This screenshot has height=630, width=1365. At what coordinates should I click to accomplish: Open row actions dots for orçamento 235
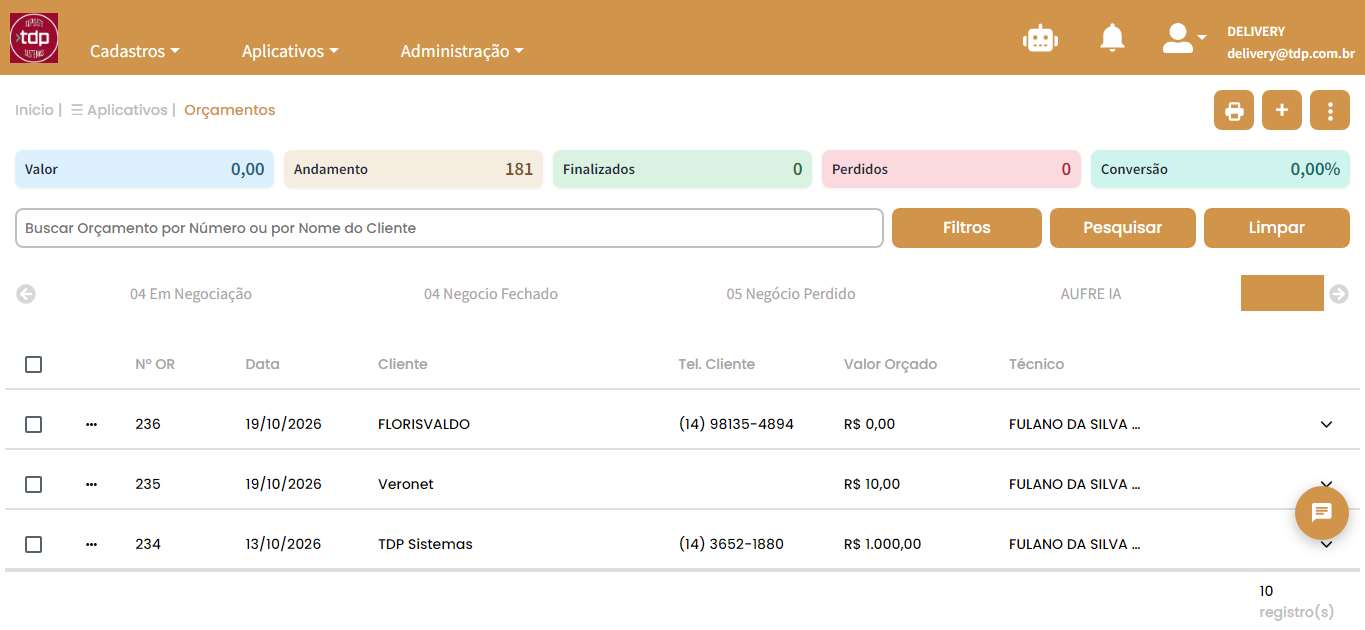coord(92,484)
